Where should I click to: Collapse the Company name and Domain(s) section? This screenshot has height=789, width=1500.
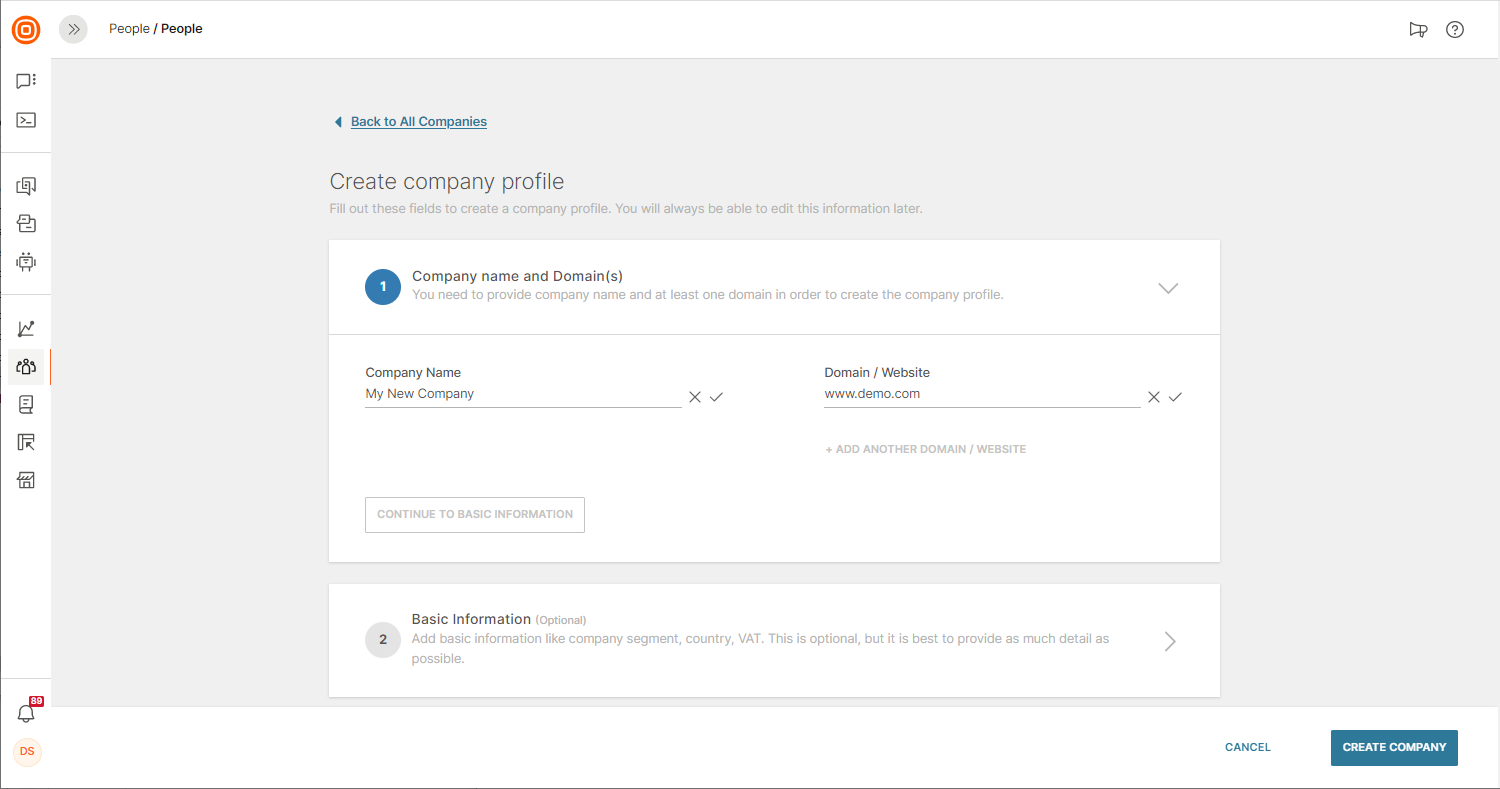click(x=1168, y=288)
